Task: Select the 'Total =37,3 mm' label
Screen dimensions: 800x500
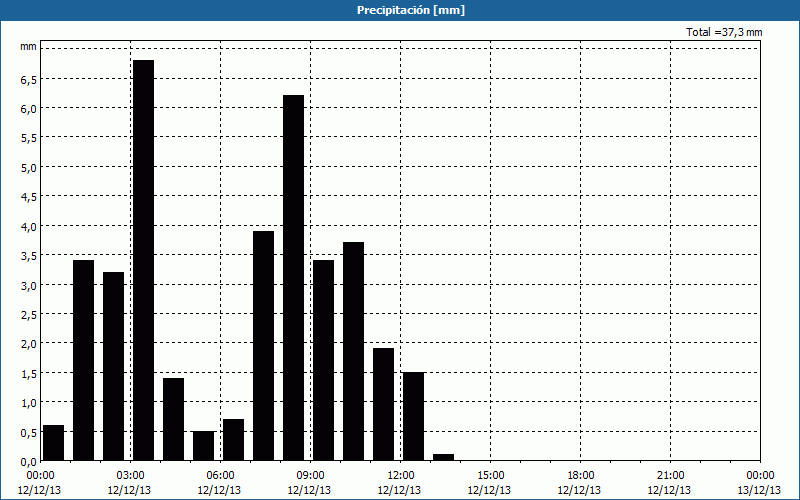Action: coord(724,32)
